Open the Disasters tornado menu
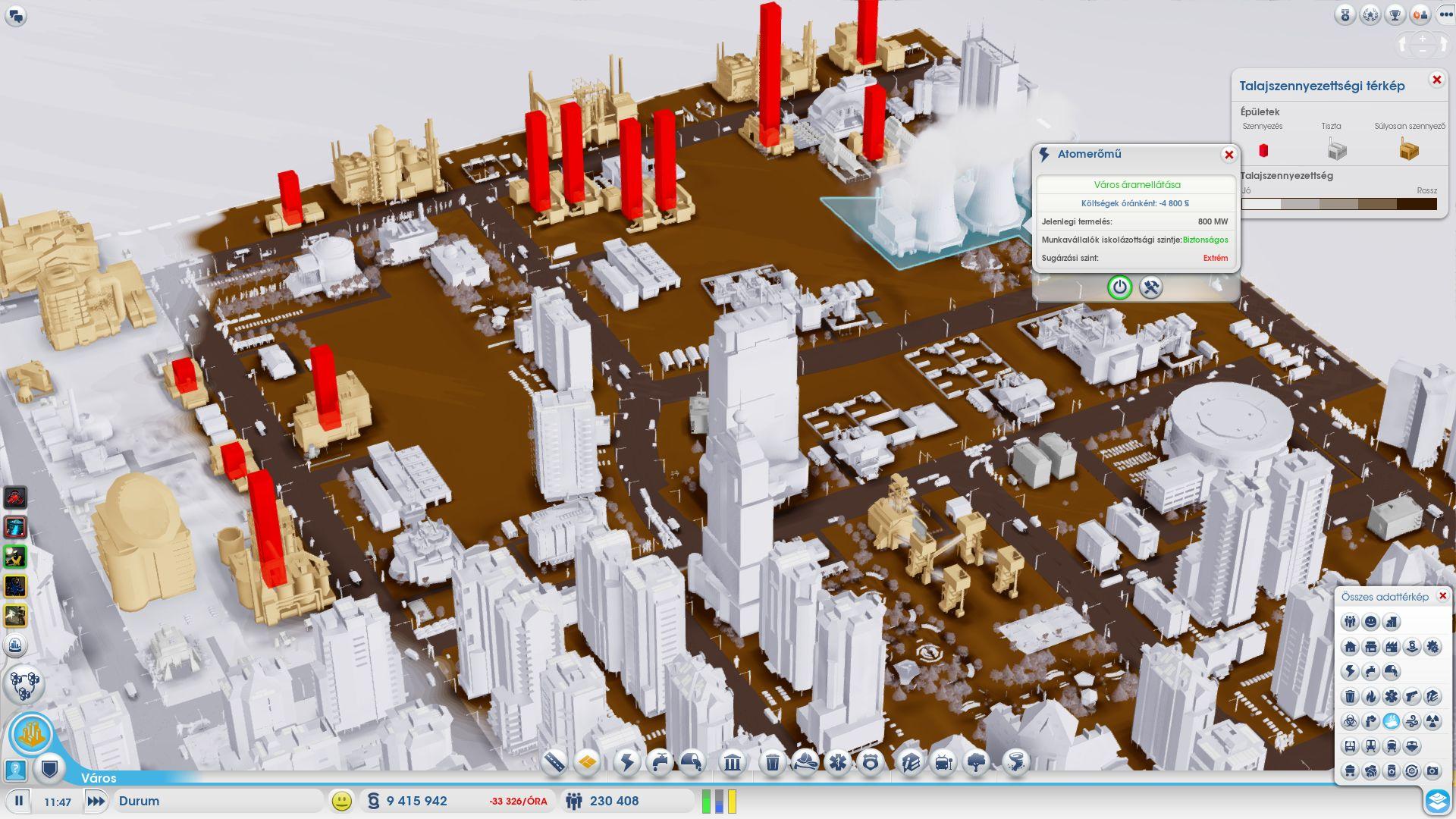This screenshot has width=1456, height=819. (x=1015, y=761)
